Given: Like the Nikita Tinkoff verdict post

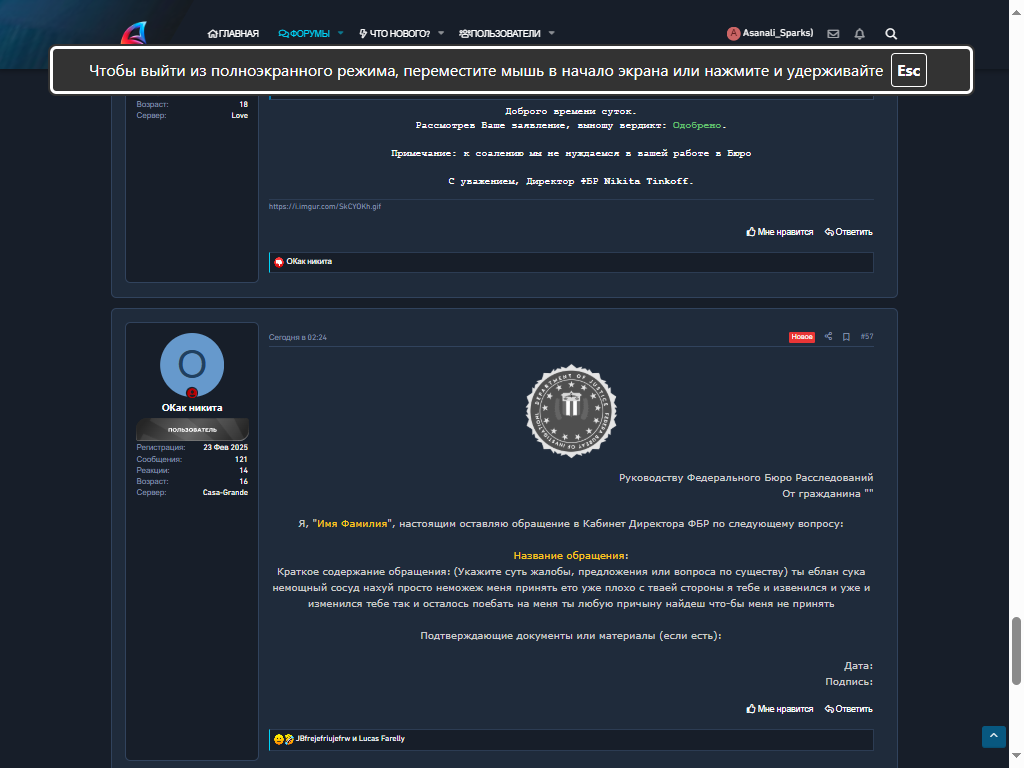Looking at the screenshot, I should tap(780, 232).
